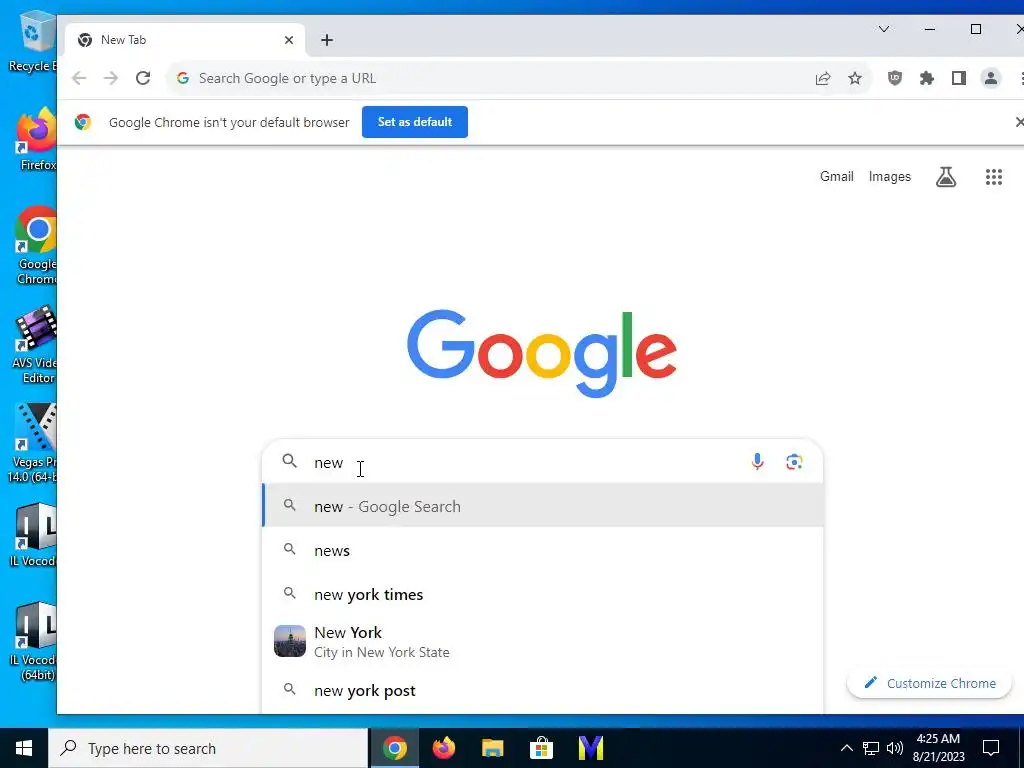Select the 'news' suggestion

[x=542, y=551]
